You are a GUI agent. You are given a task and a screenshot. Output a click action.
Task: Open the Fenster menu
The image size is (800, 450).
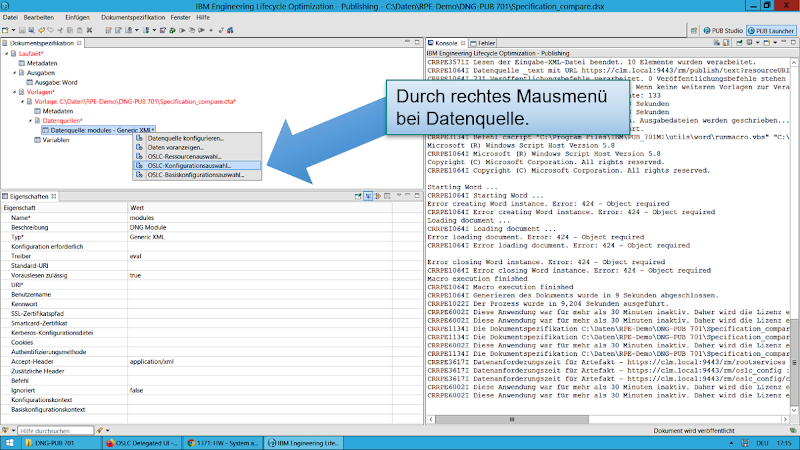point(180,17)
